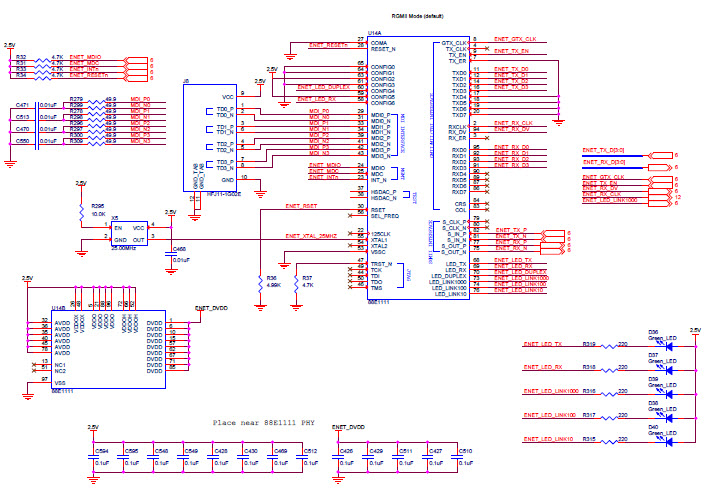Click the C594 decoupling capacitor

click(x=93, y=456)
